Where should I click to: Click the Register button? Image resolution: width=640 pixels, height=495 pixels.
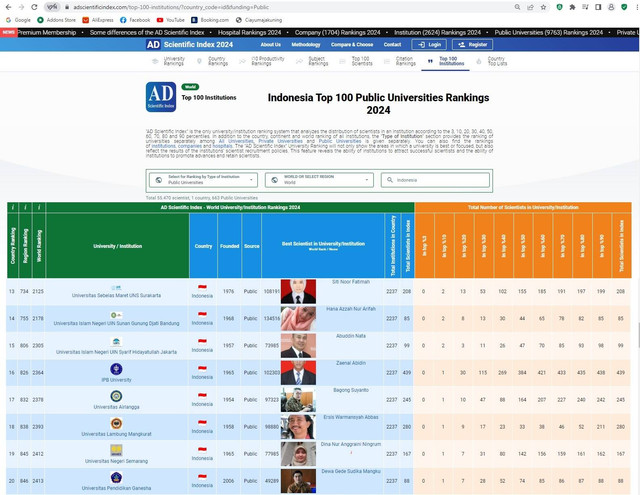click(472, 44)
